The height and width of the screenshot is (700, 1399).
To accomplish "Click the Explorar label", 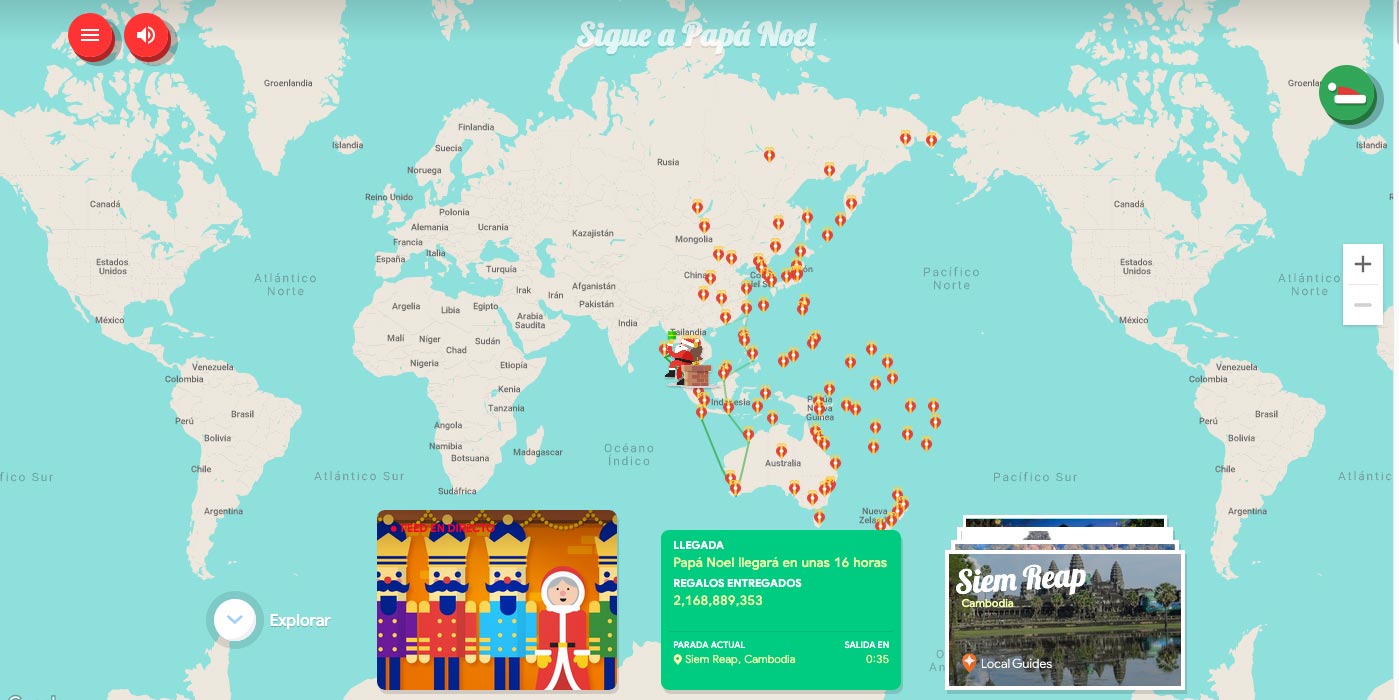I will point(299,621).
